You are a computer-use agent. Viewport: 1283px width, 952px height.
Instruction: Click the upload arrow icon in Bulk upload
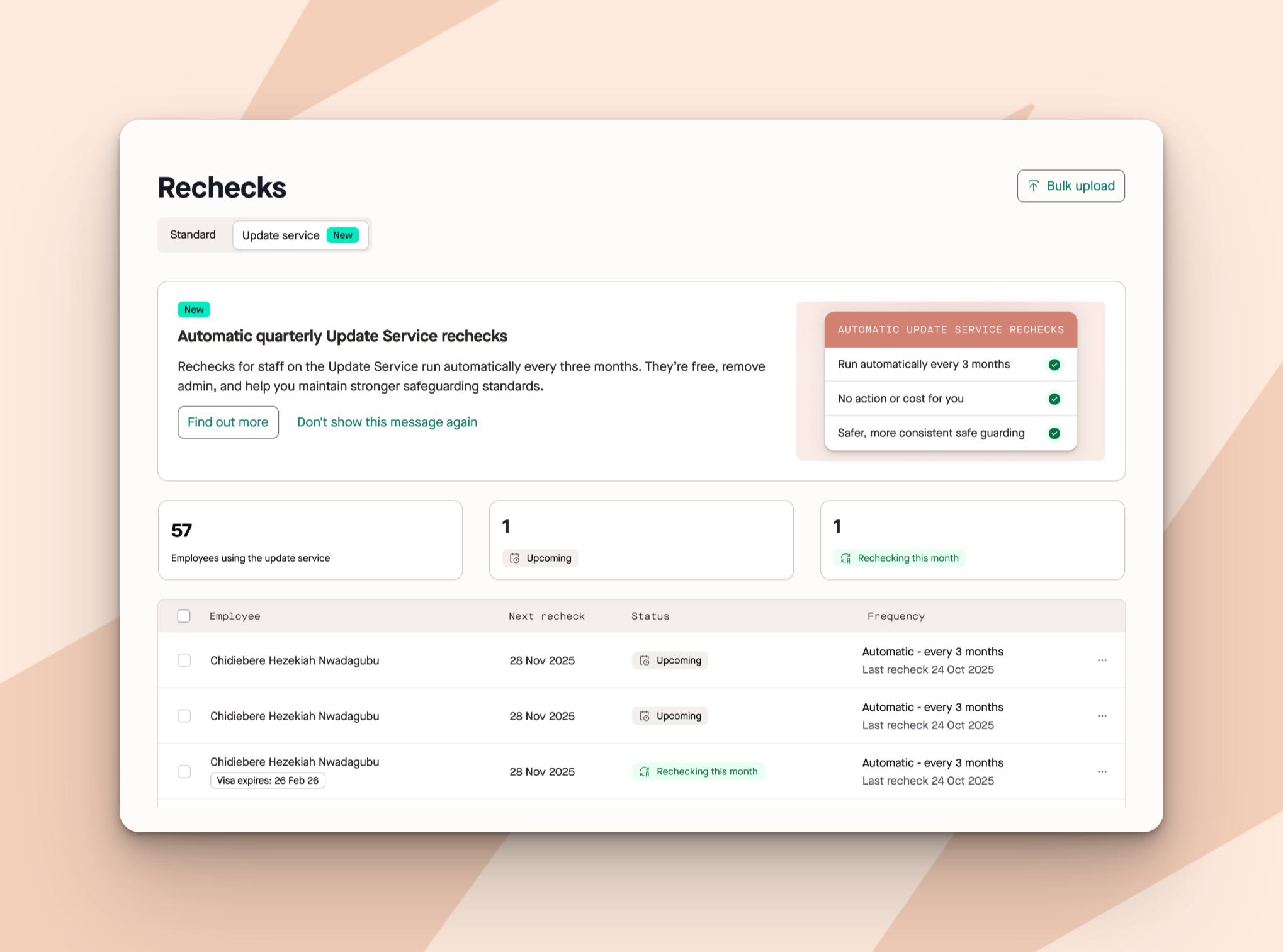coord(1033,186)
